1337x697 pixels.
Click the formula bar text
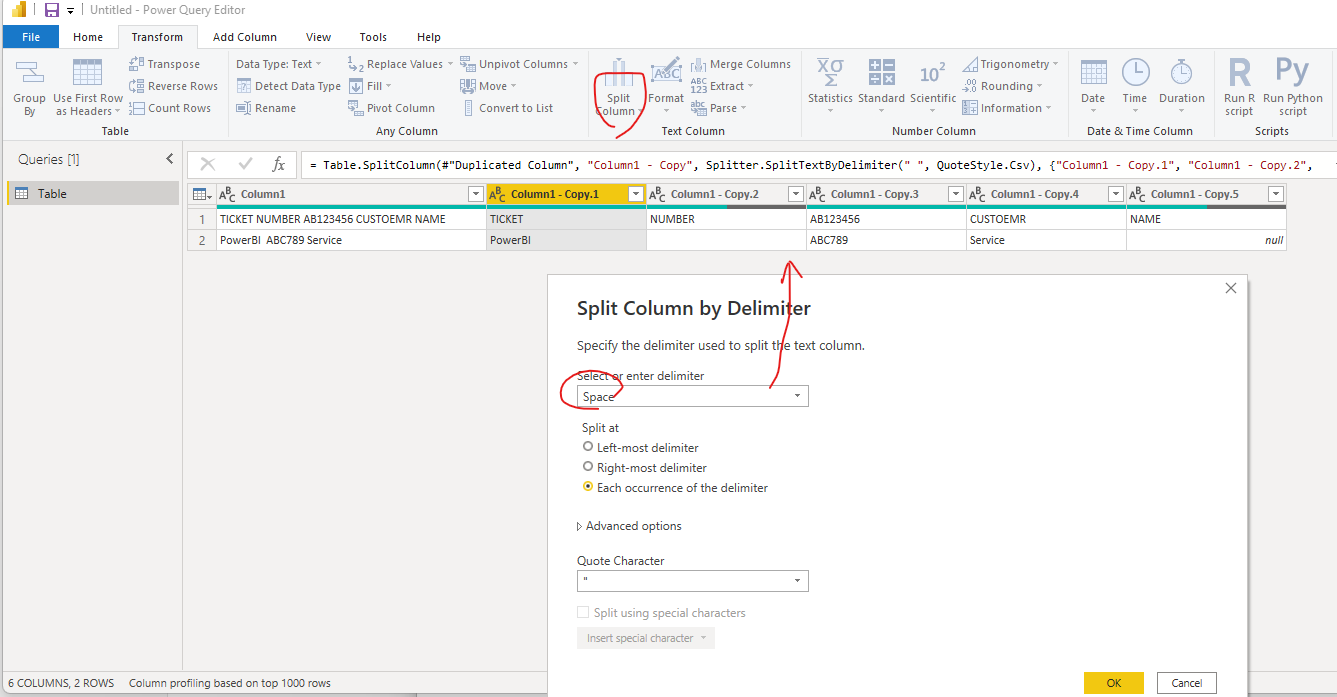(810, 165)
